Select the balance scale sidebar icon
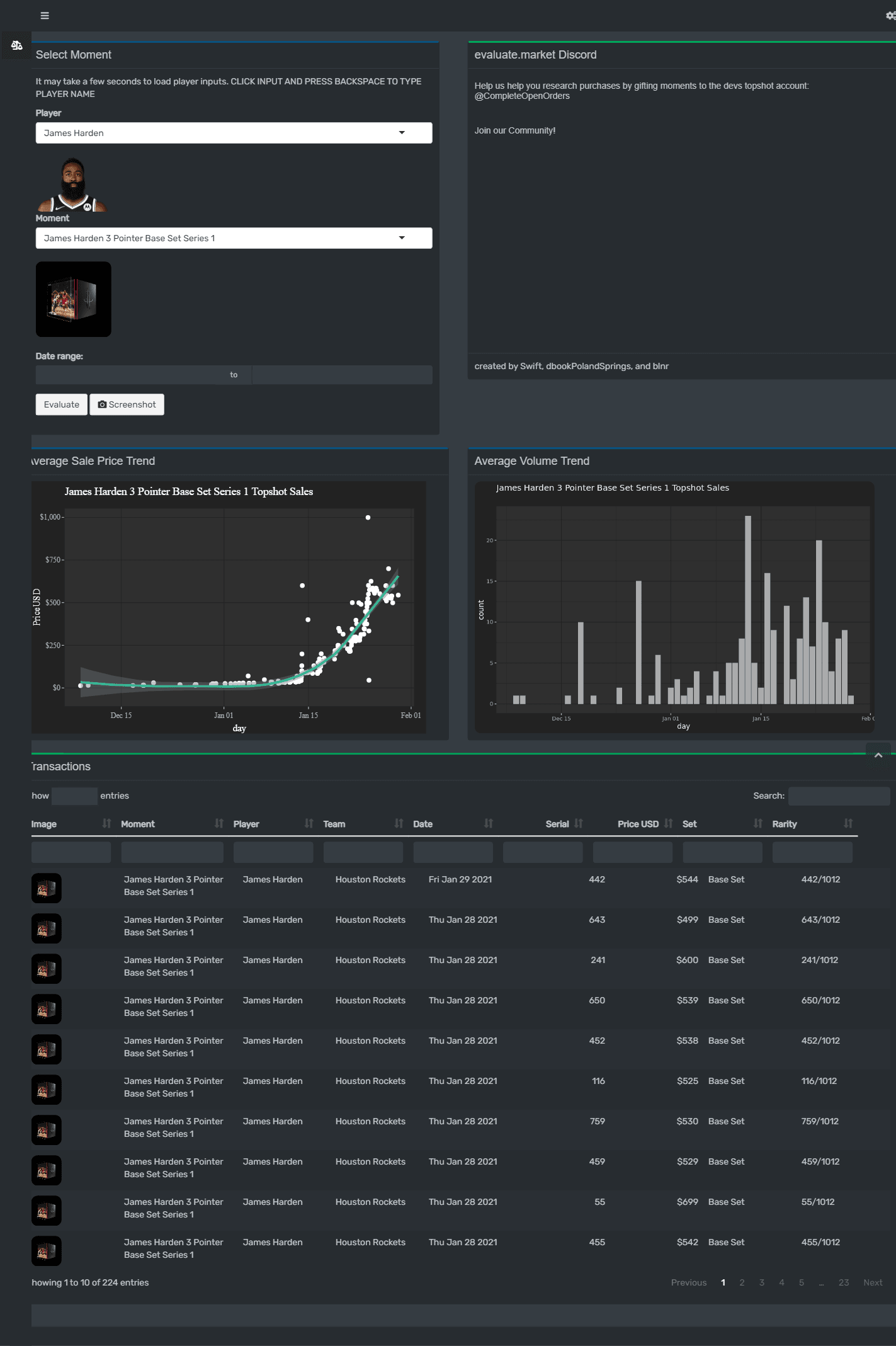896x1346 pixels. 16,45
